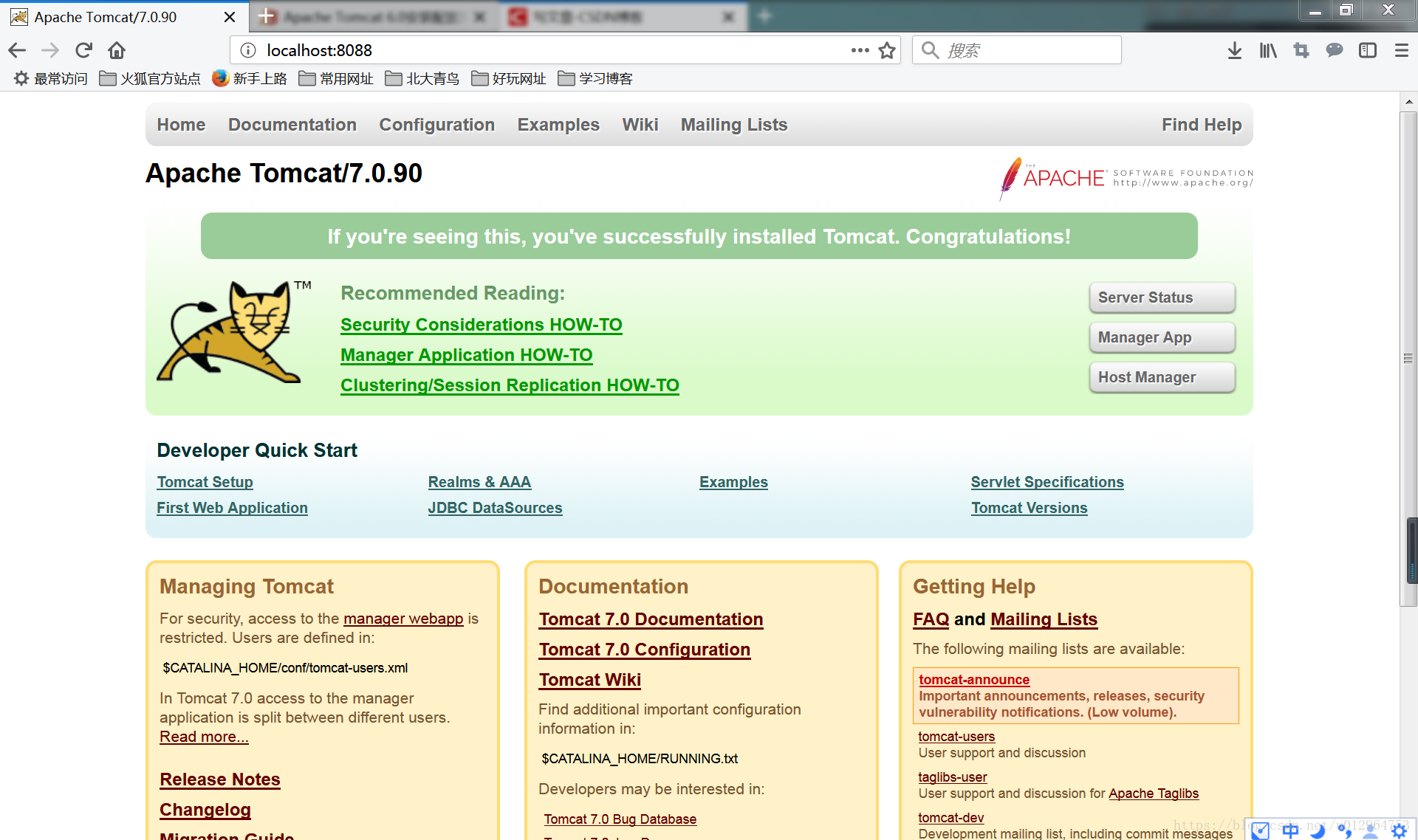Open Examples in the Tomcat nav bar
The height and width of the screenshot is (840, 1418).
[558, 125]
